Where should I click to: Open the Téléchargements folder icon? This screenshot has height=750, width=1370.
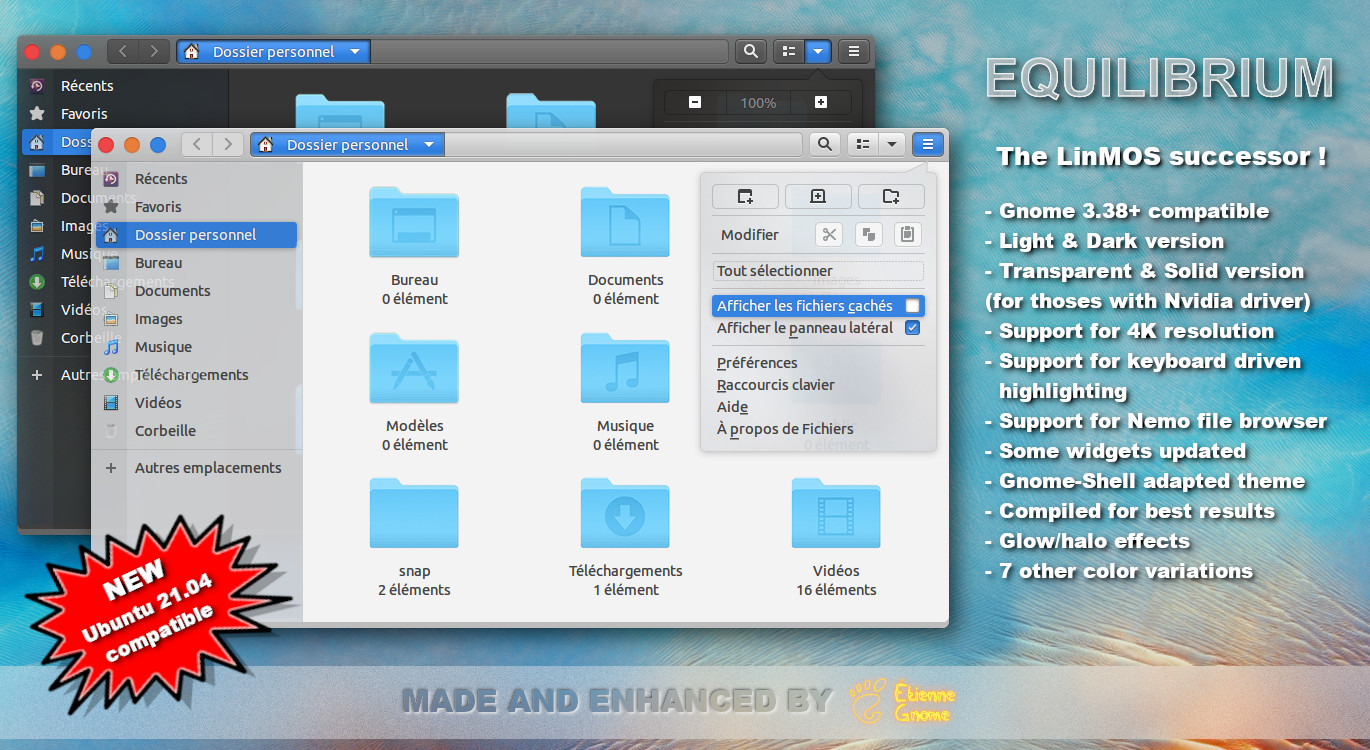pos(625,513)
